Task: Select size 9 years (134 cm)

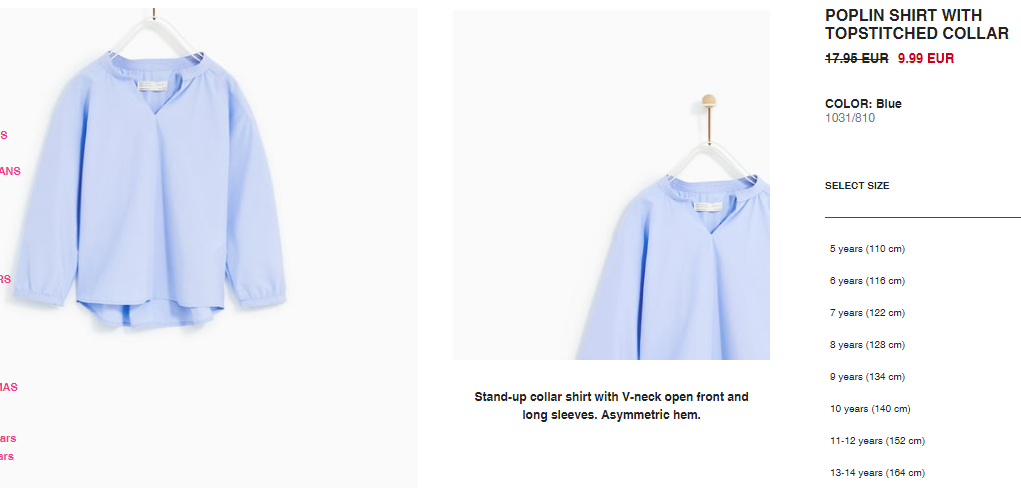Action: (x=867, y=377)
